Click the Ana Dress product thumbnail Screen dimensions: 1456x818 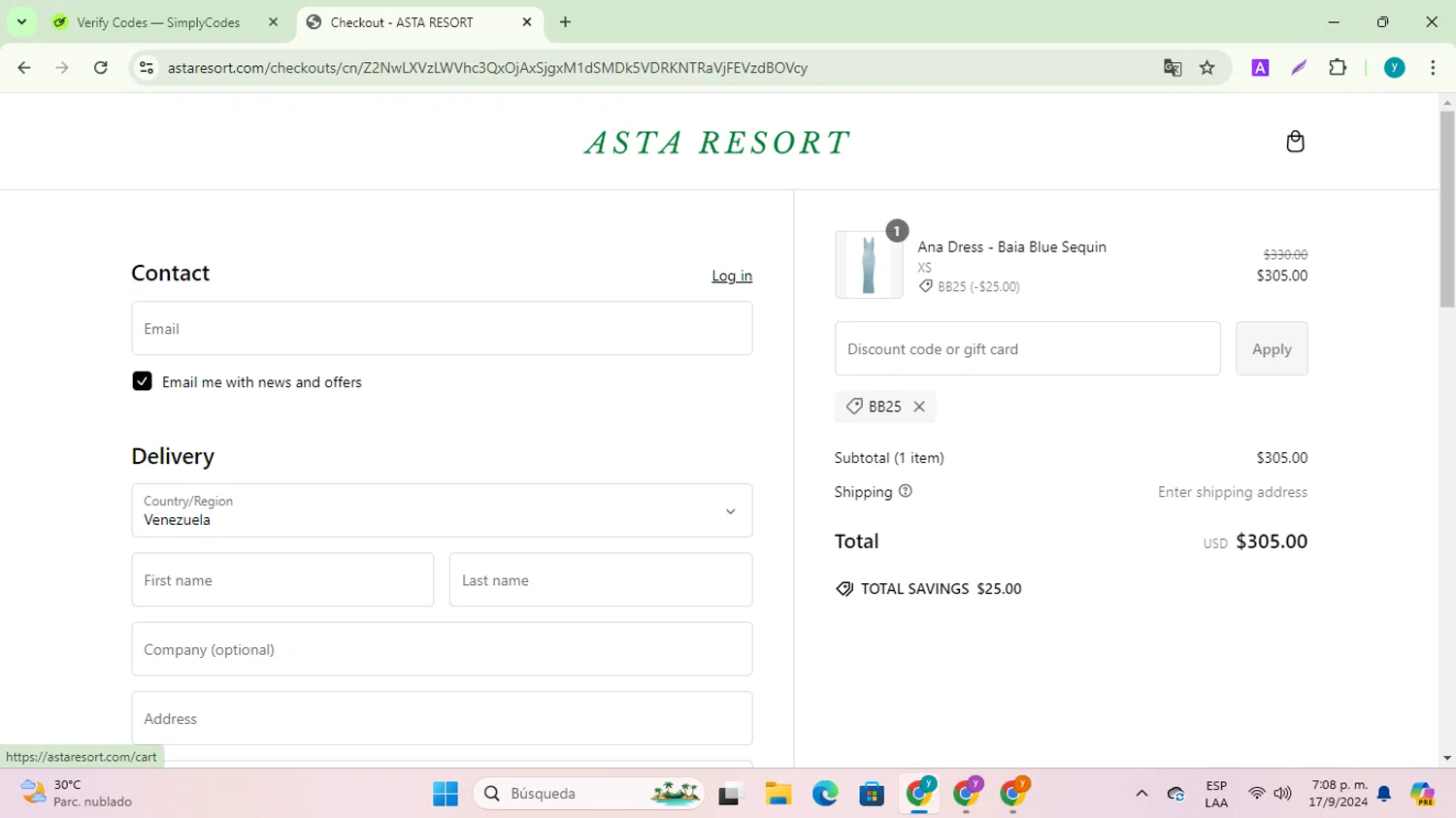coord(869,264)
